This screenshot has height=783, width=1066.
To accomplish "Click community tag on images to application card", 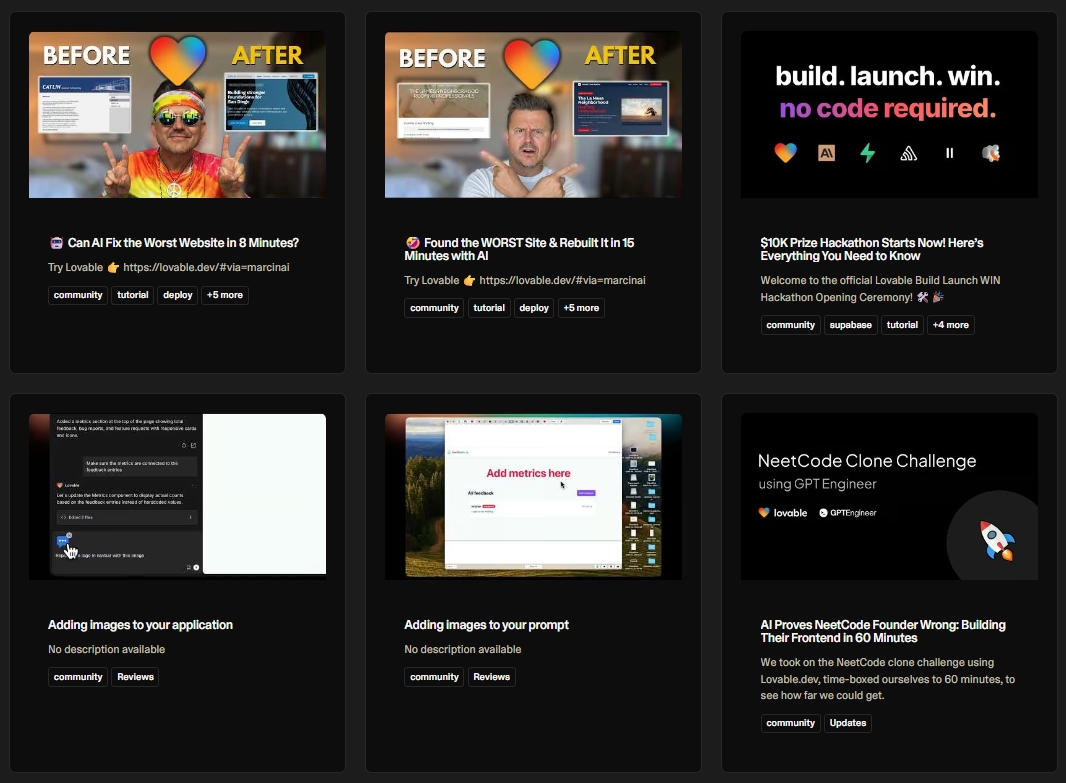I will pyautogui.click(x=78, y=677).
